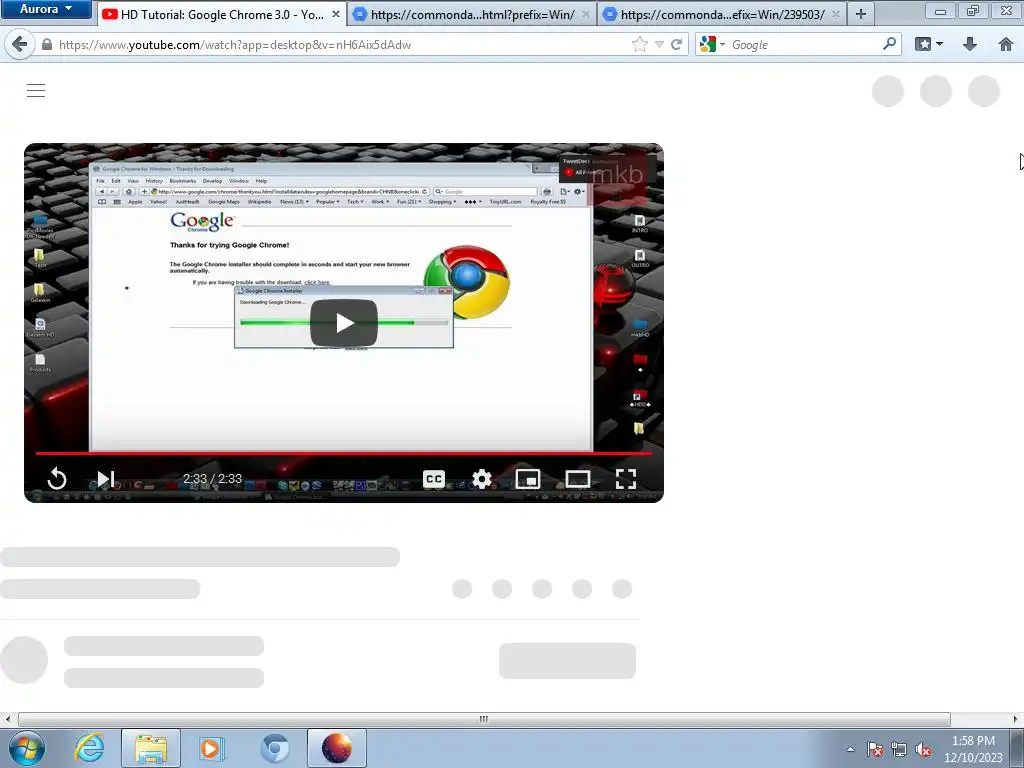Reload the current page

coord(677,44)
